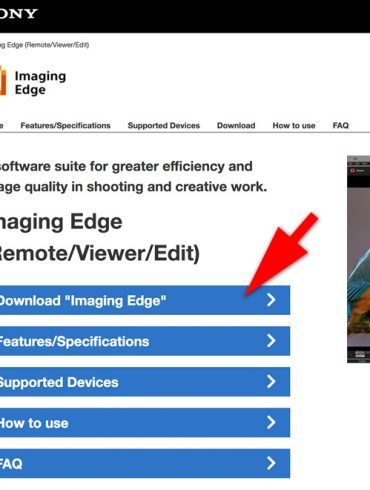Click the chevron on blue How to use button

(x=271, y=422)
